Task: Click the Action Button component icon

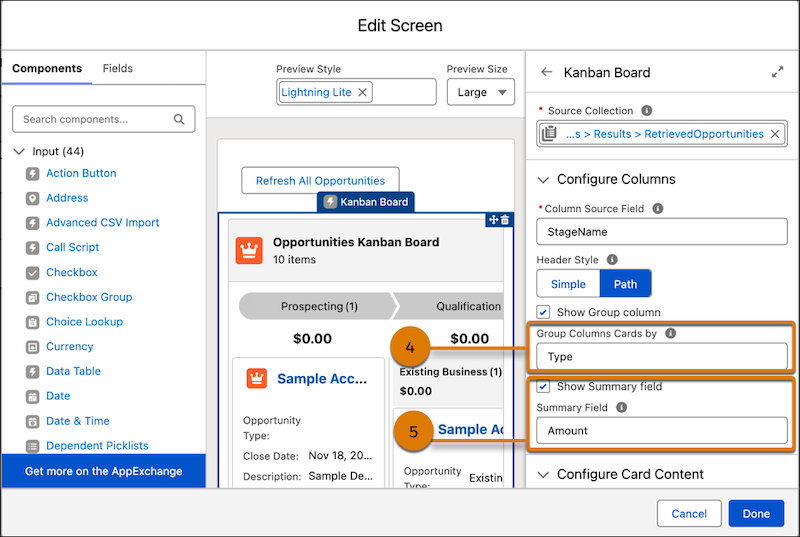Action: [32, 174]
